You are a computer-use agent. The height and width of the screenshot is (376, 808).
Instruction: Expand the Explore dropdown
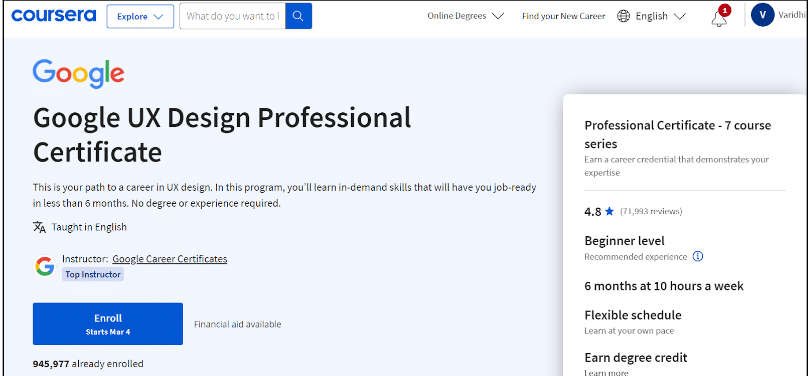140,16
